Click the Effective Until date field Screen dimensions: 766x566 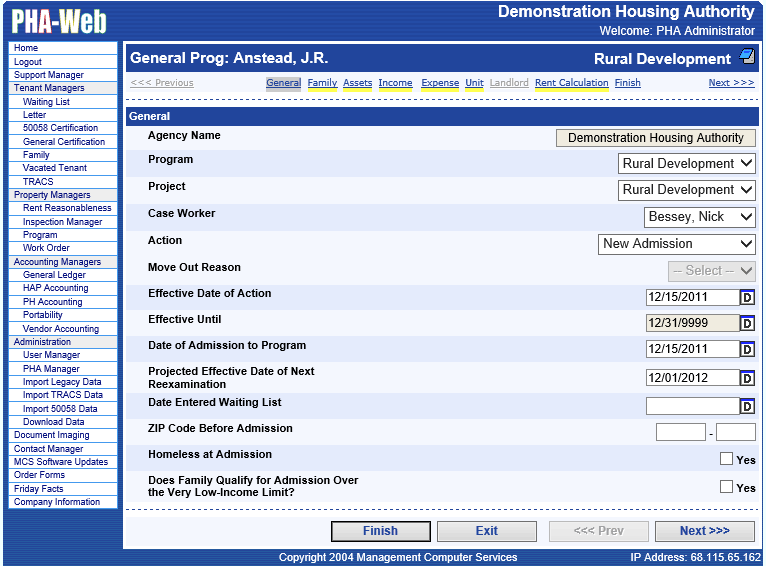692,323
